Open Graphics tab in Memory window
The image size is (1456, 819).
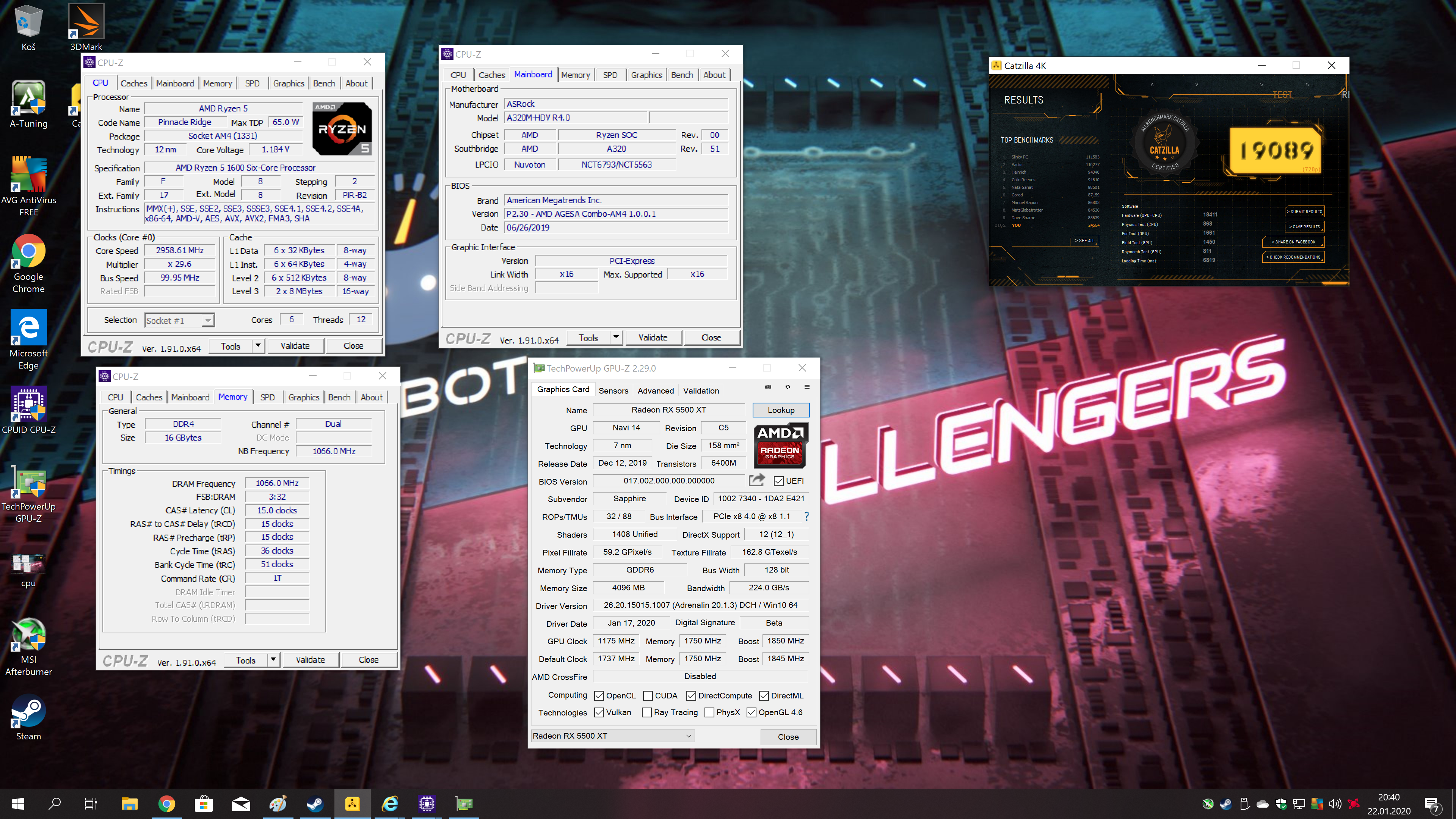coord(303,397)
